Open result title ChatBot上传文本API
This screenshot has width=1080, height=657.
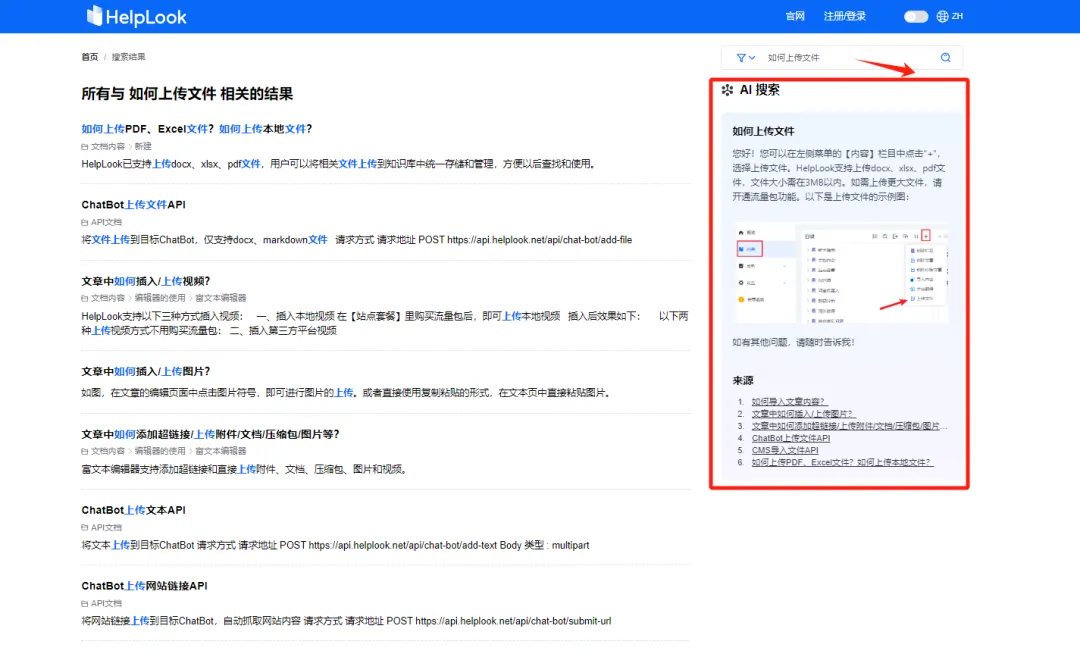(x=133, y=510)
